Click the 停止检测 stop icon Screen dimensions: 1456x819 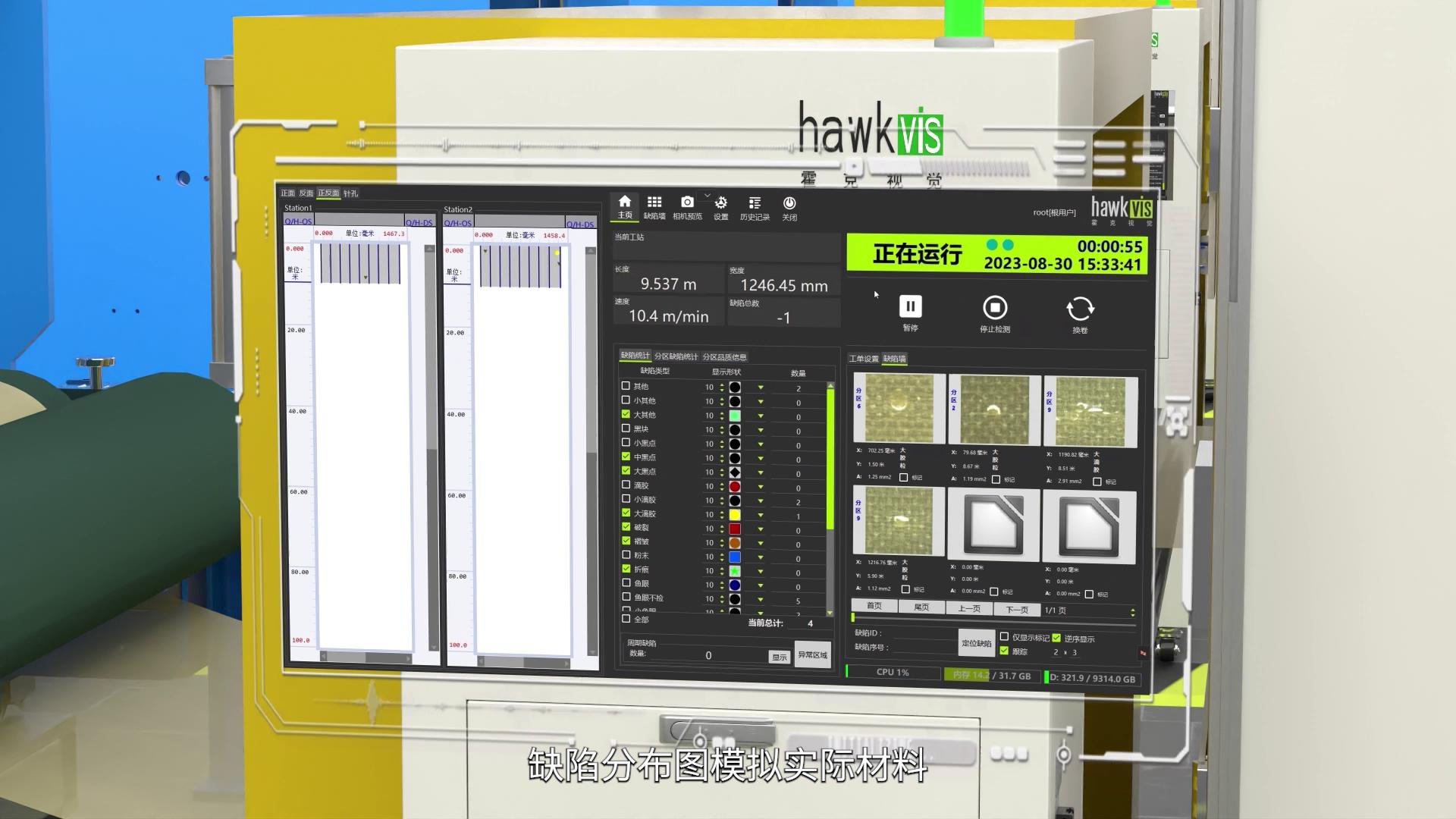coord(994,308)
